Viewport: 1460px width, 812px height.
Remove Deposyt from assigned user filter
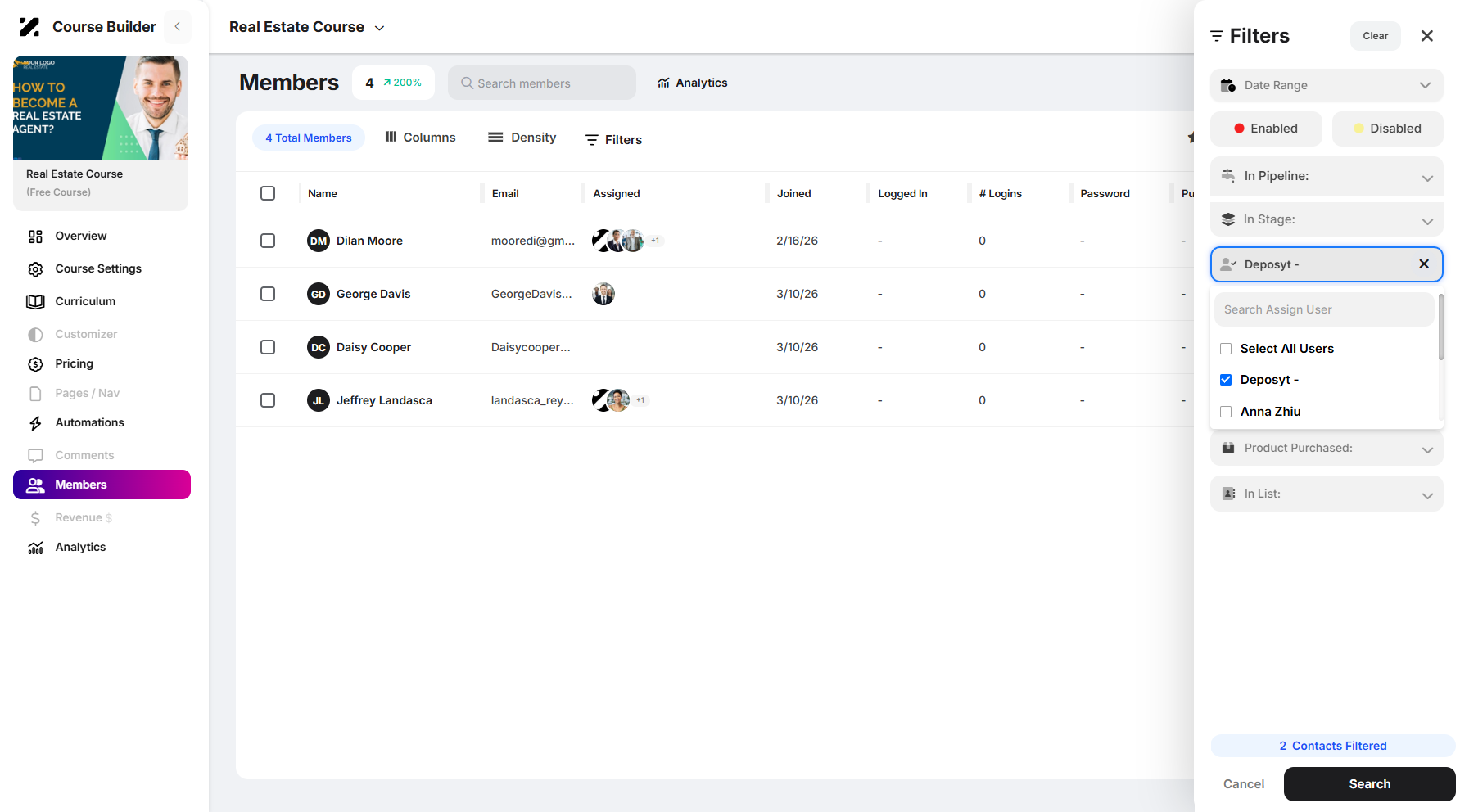[x=1424, y=264]
